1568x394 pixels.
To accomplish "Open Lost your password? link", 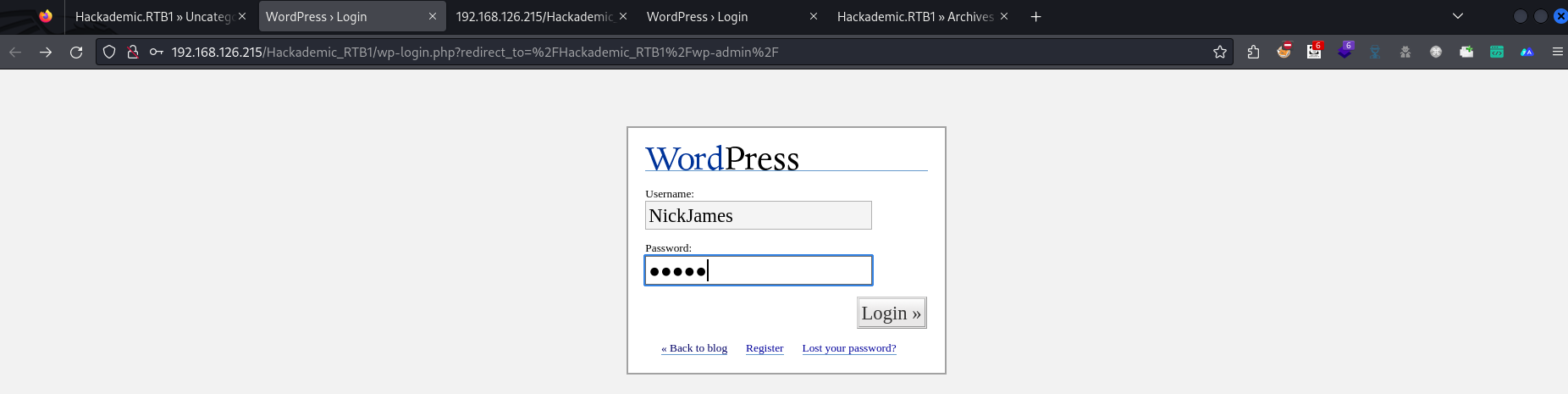I will point(849,348).
